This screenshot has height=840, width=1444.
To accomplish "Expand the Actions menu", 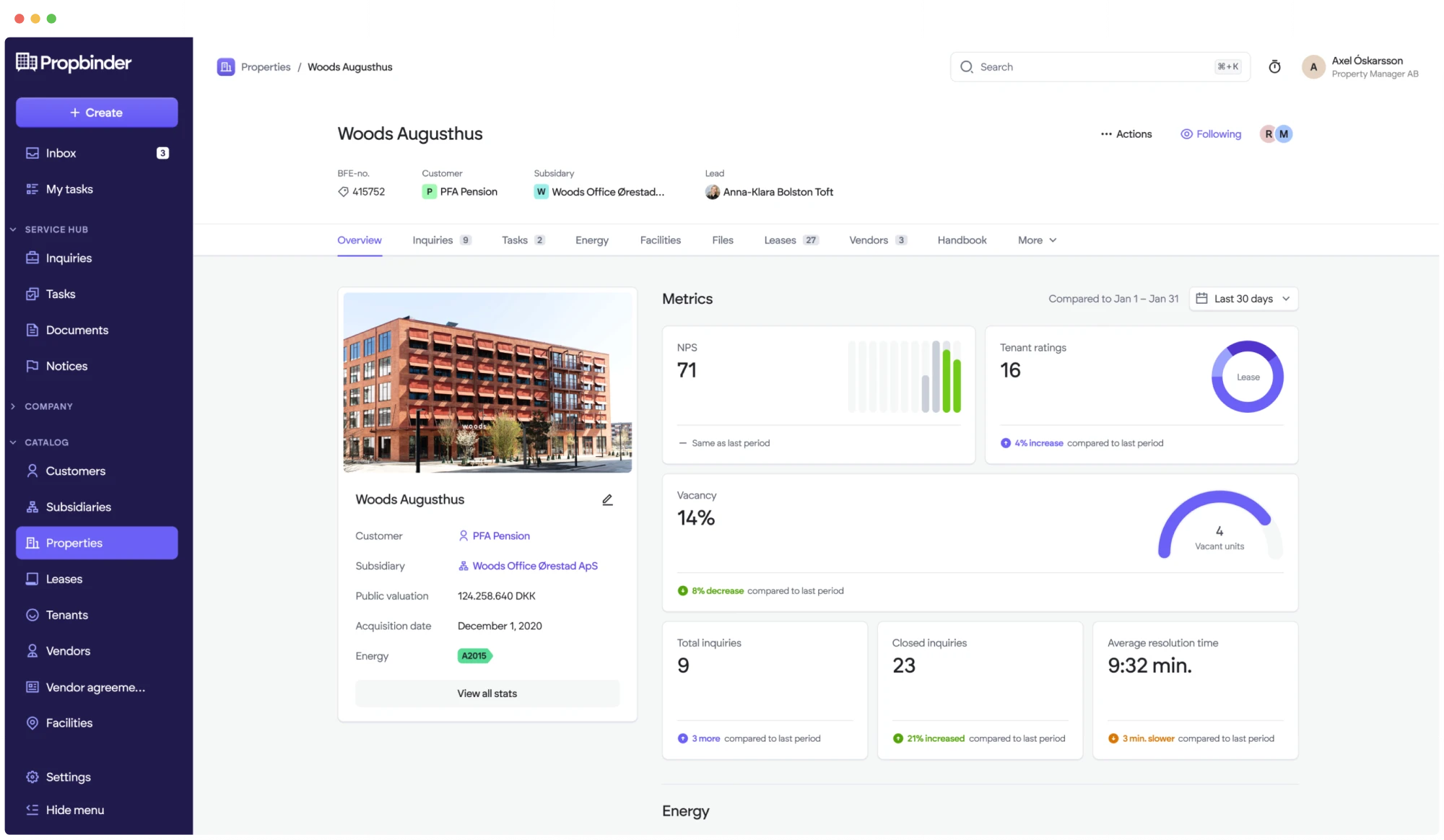I will point(1127,133).
